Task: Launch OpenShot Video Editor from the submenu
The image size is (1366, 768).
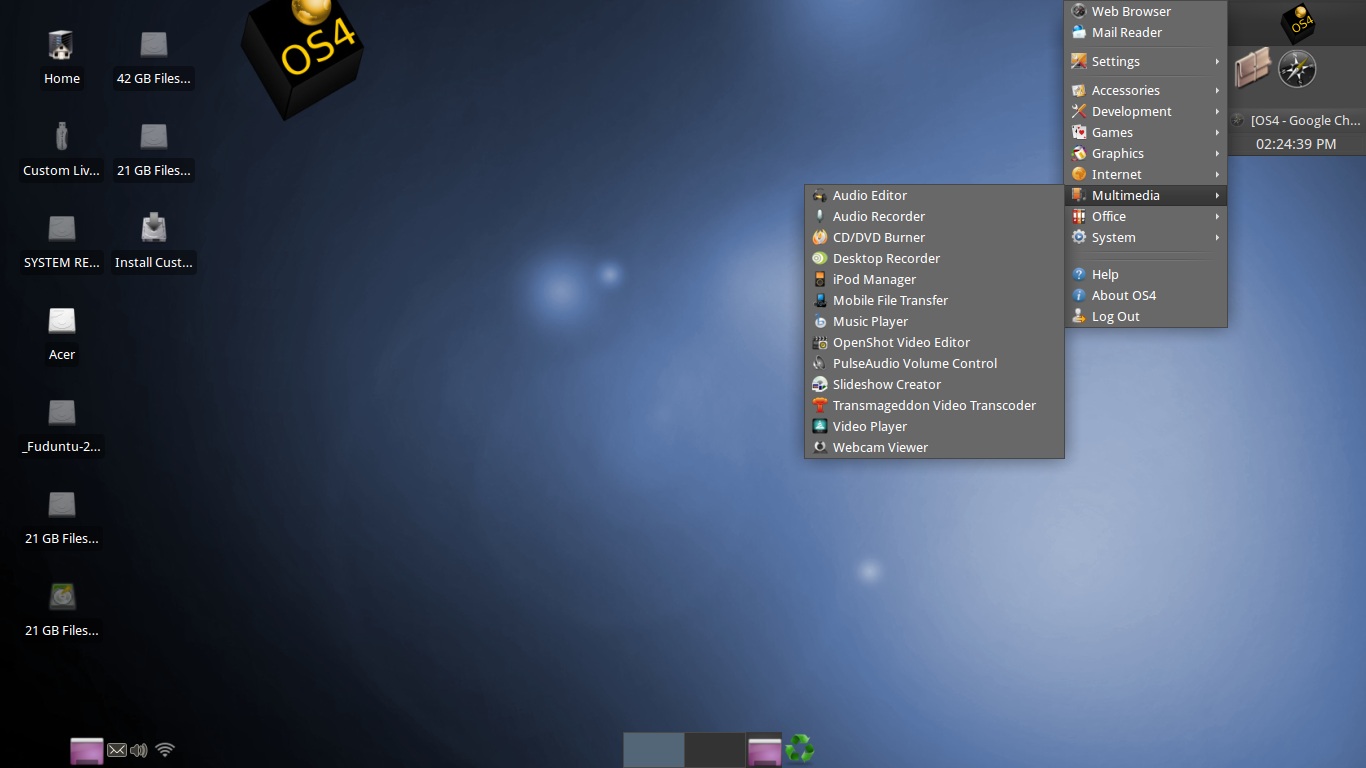Action: click(x=934, y=343)
